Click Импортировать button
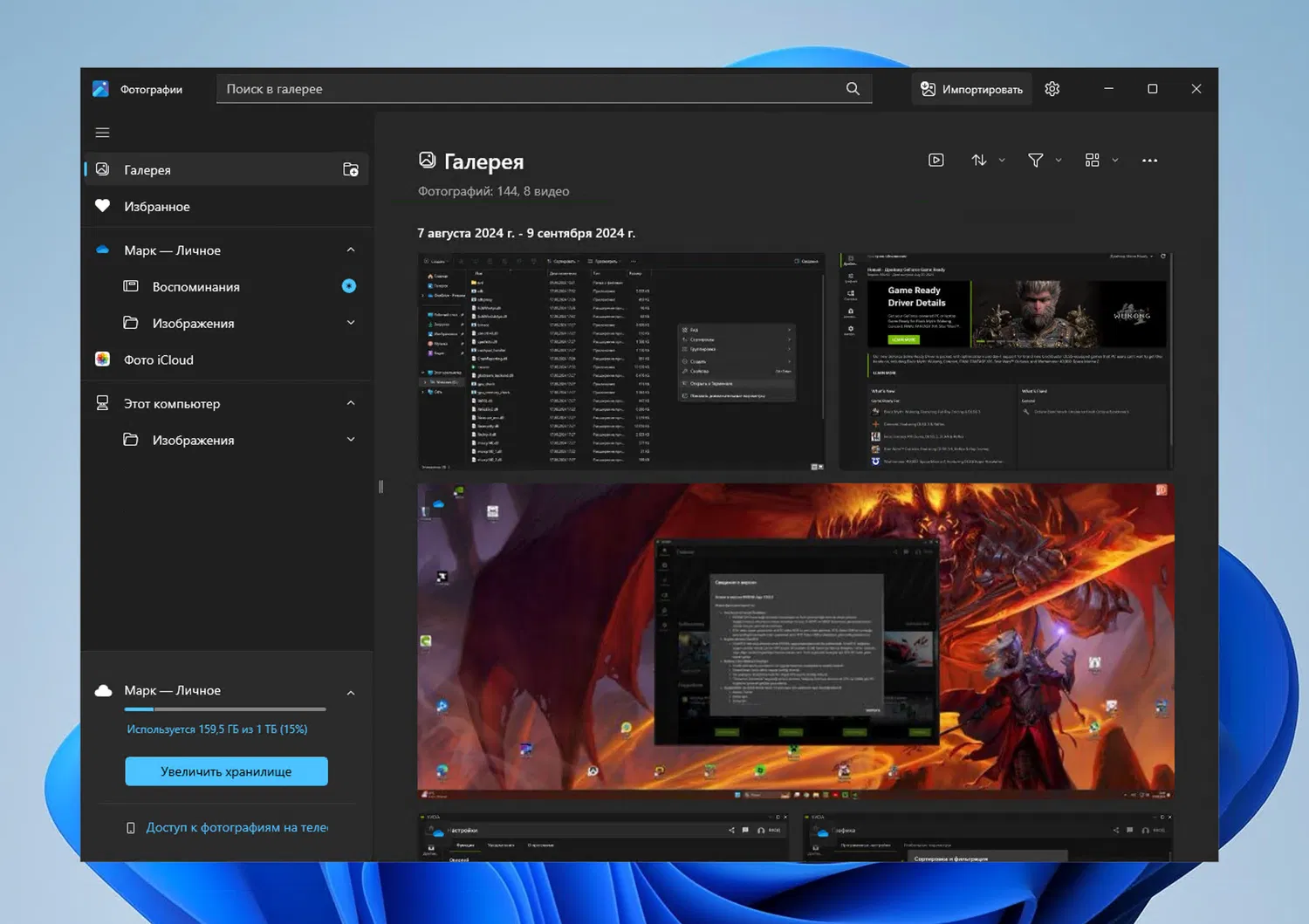The width and height of the screenshot is (1309, 924). tap(971, 89)
